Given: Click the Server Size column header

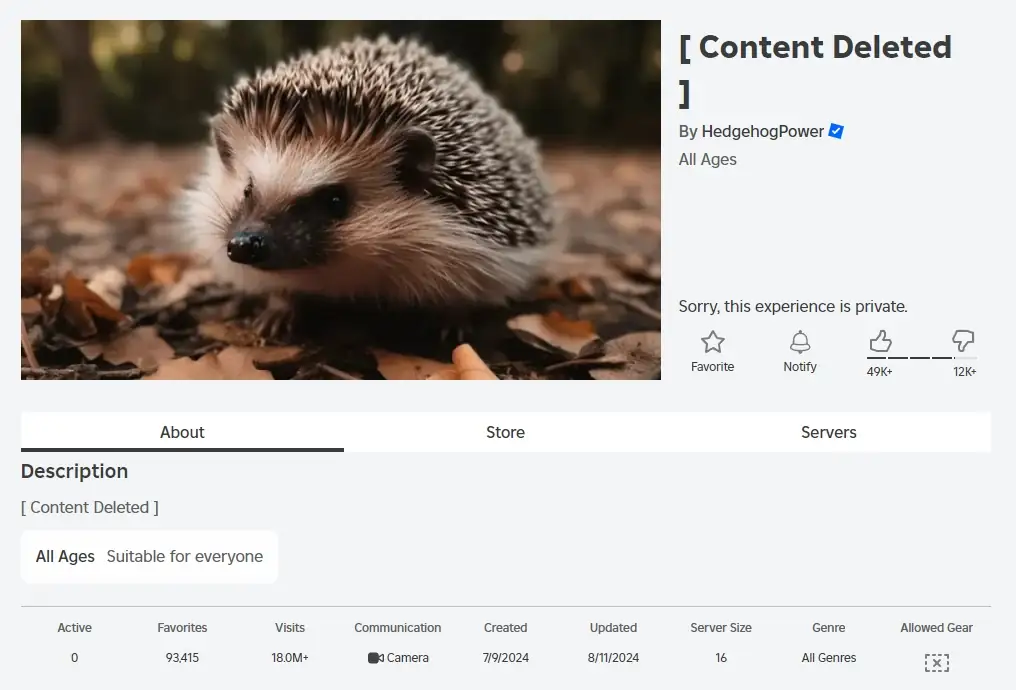Looking at the screenshot, I should [721, 628].
